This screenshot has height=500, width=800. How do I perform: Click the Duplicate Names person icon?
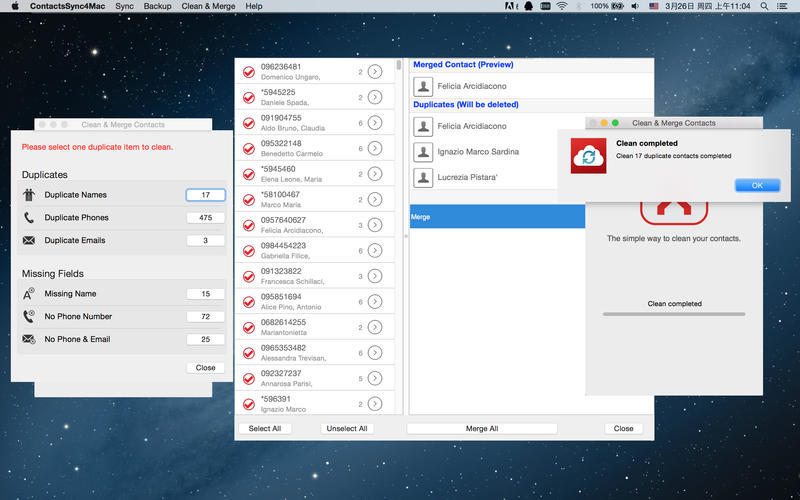tap(28, 195)
